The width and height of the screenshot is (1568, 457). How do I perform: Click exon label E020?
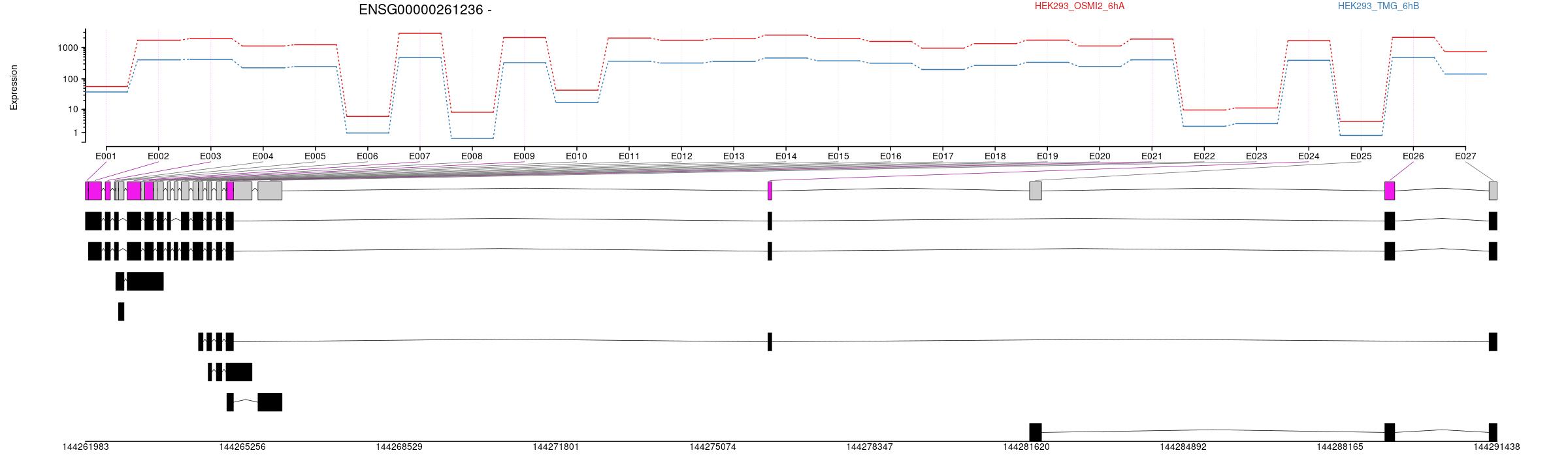tap(1100, 157)
